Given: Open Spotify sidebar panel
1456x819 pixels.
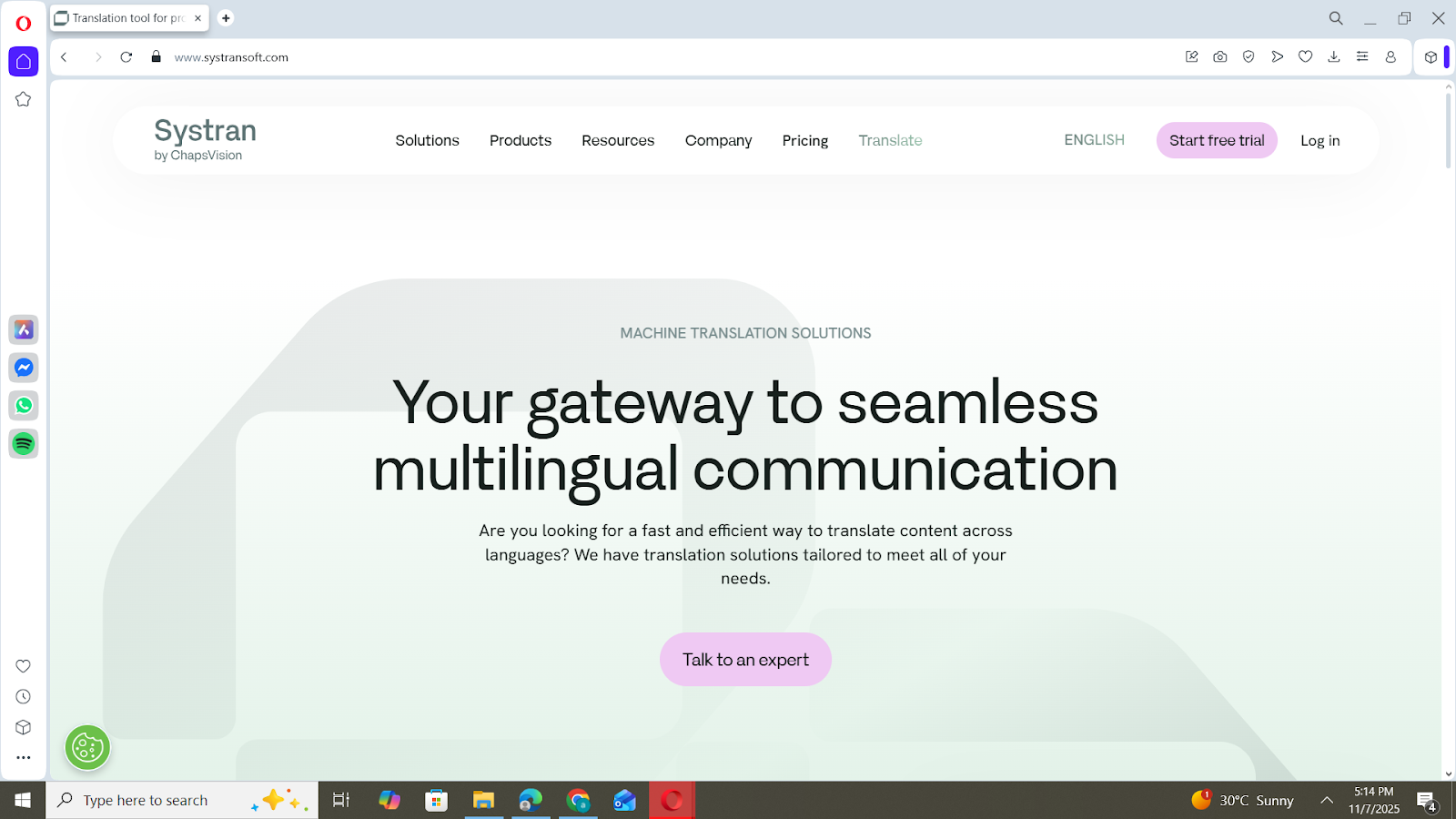Looking at the screenshot, I should point(24,444).
